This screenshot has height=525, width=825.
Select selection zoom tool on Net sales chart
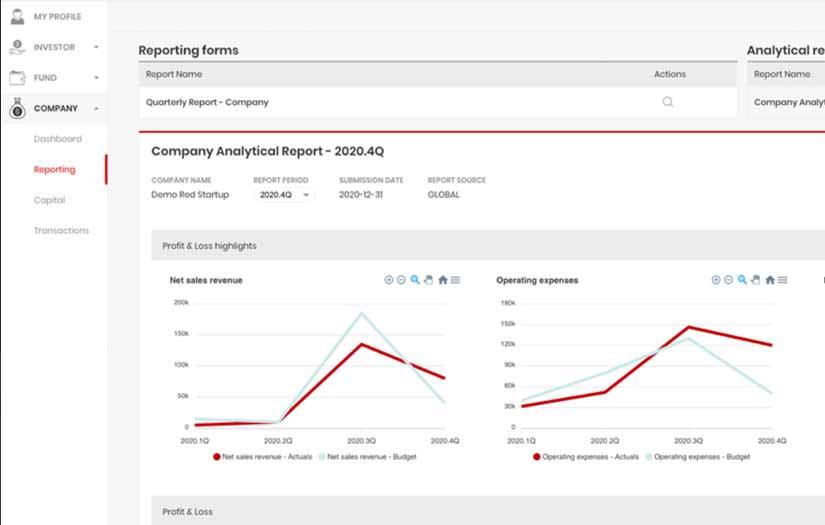tap(415, 280)
